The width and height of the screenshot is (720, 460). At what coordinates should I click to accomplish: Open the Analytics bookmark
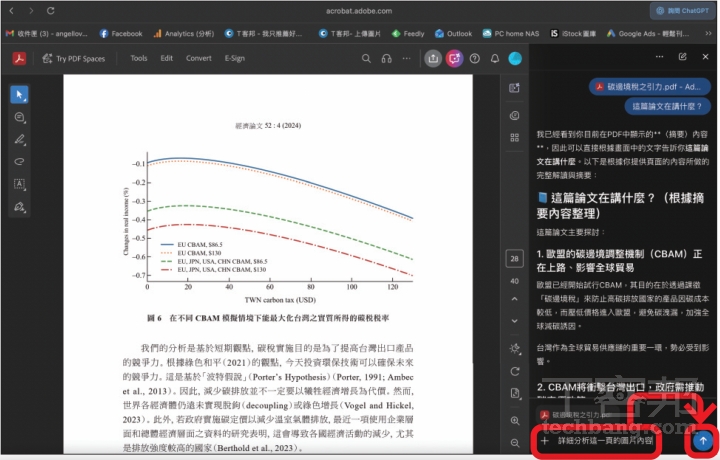(x=184, y=34)
